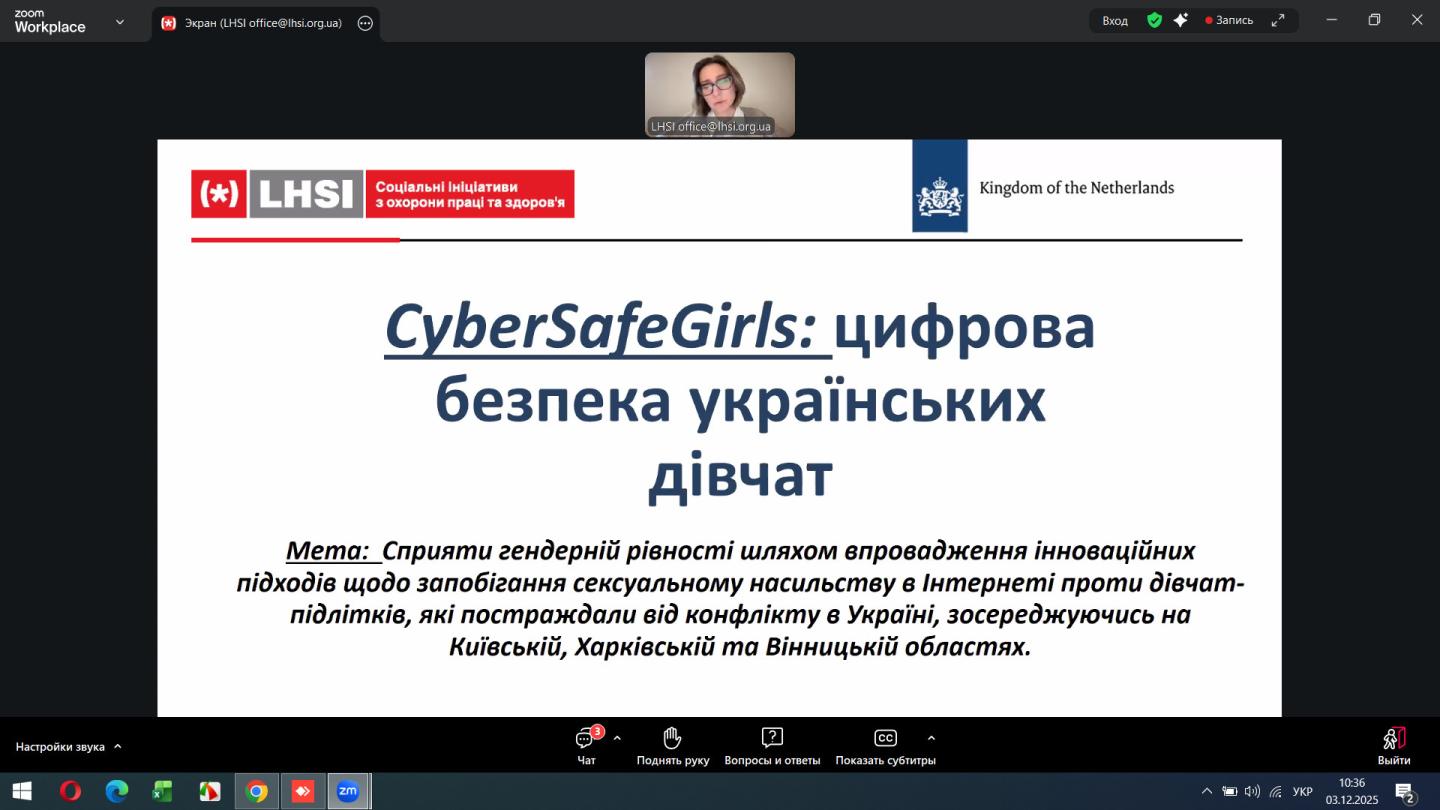Switch to AnyDesk in the taskbar
Image resolution: width=1440 pixels, height=810 pixels.
pos(302,791)
